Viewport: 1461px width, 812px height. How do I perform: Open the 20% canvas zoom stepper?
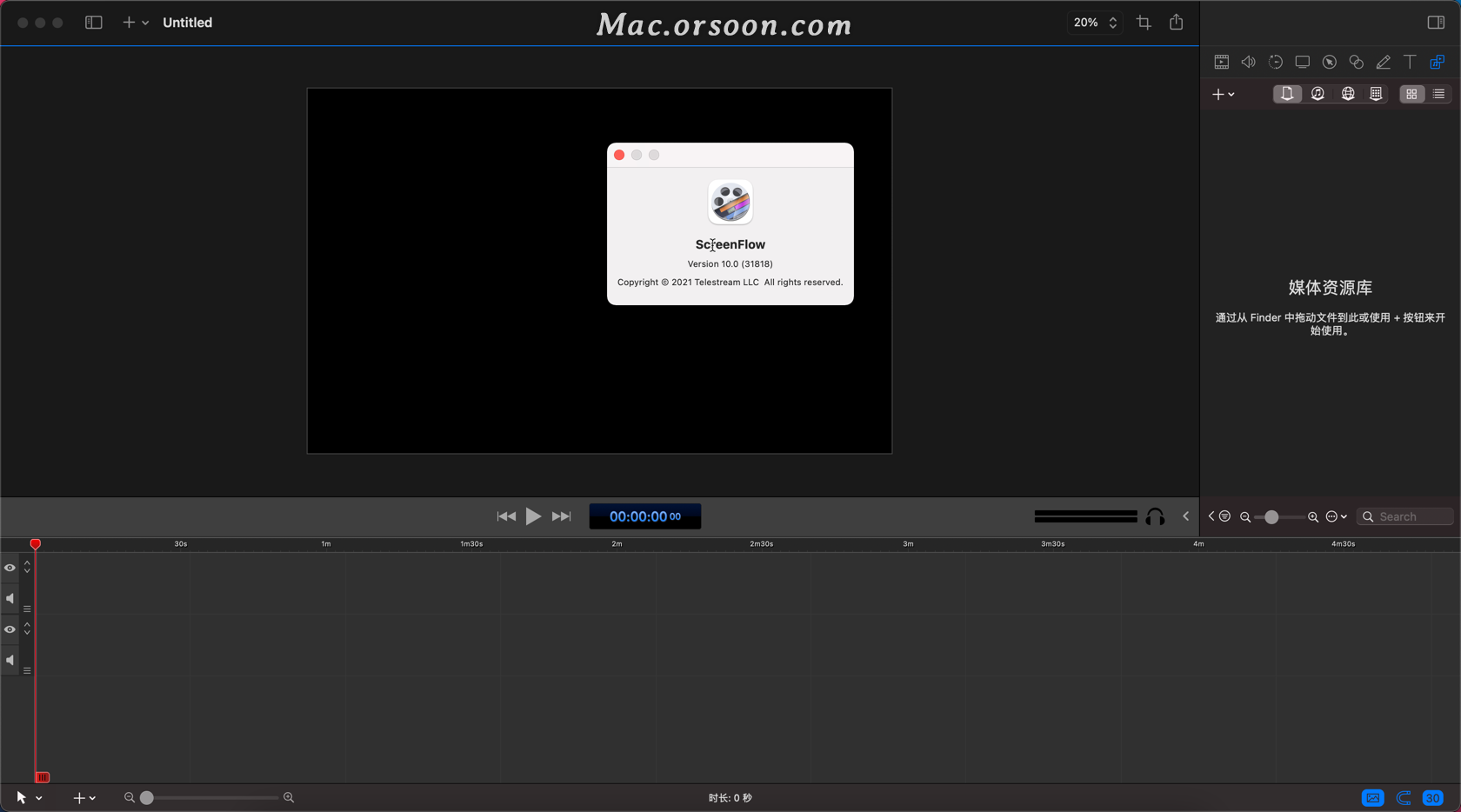pyautogui.click(x=1095, y=23)
